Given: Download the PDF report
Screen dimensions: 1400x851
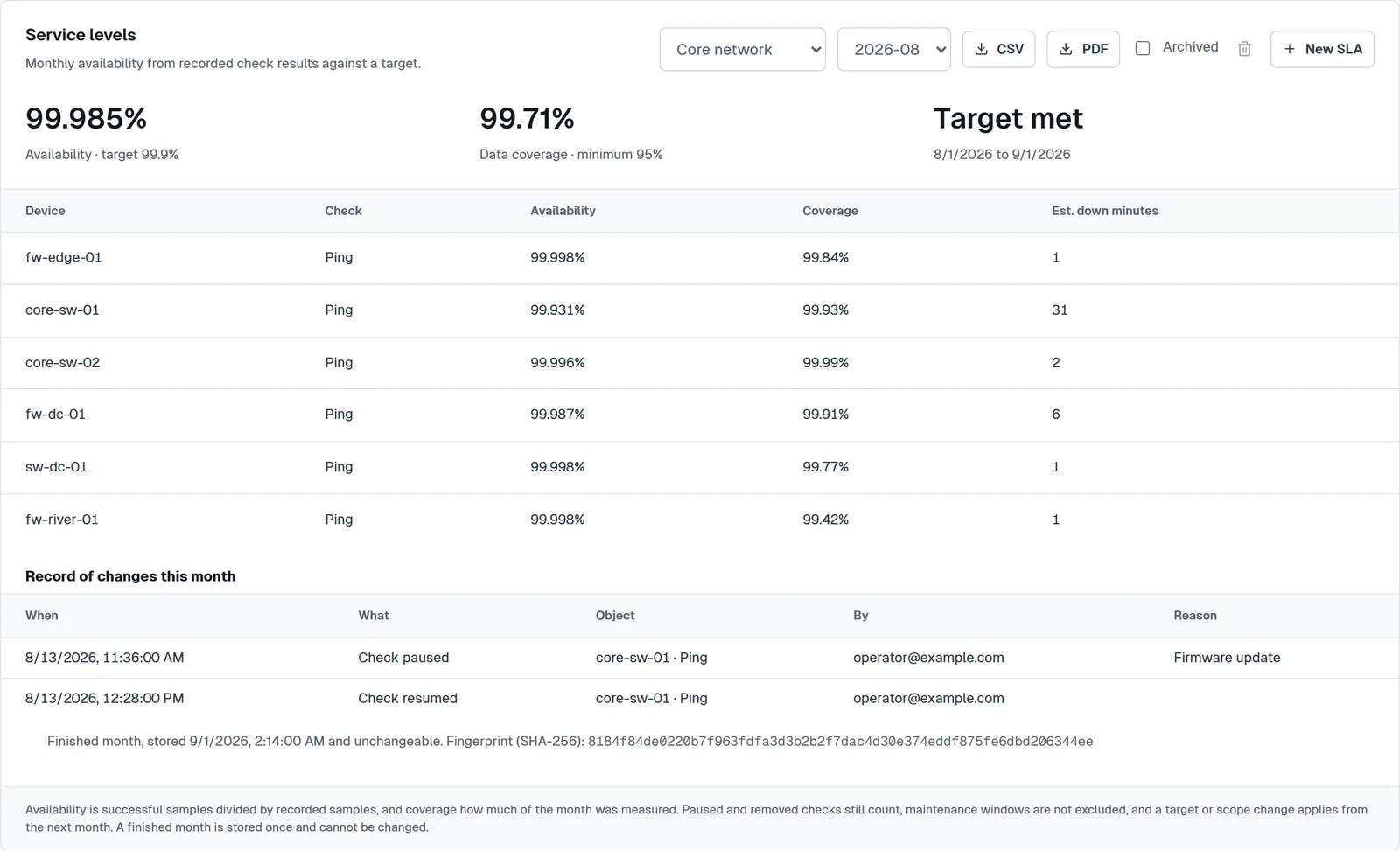Looking at the screenshot, I should pos(1083,49).
